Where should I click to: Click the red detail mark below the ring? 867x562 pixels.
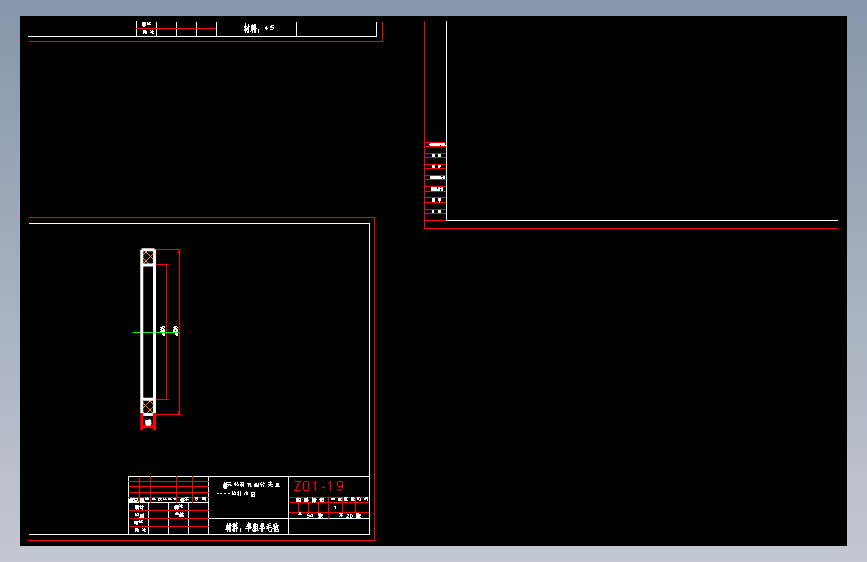(x=148, y=422)
